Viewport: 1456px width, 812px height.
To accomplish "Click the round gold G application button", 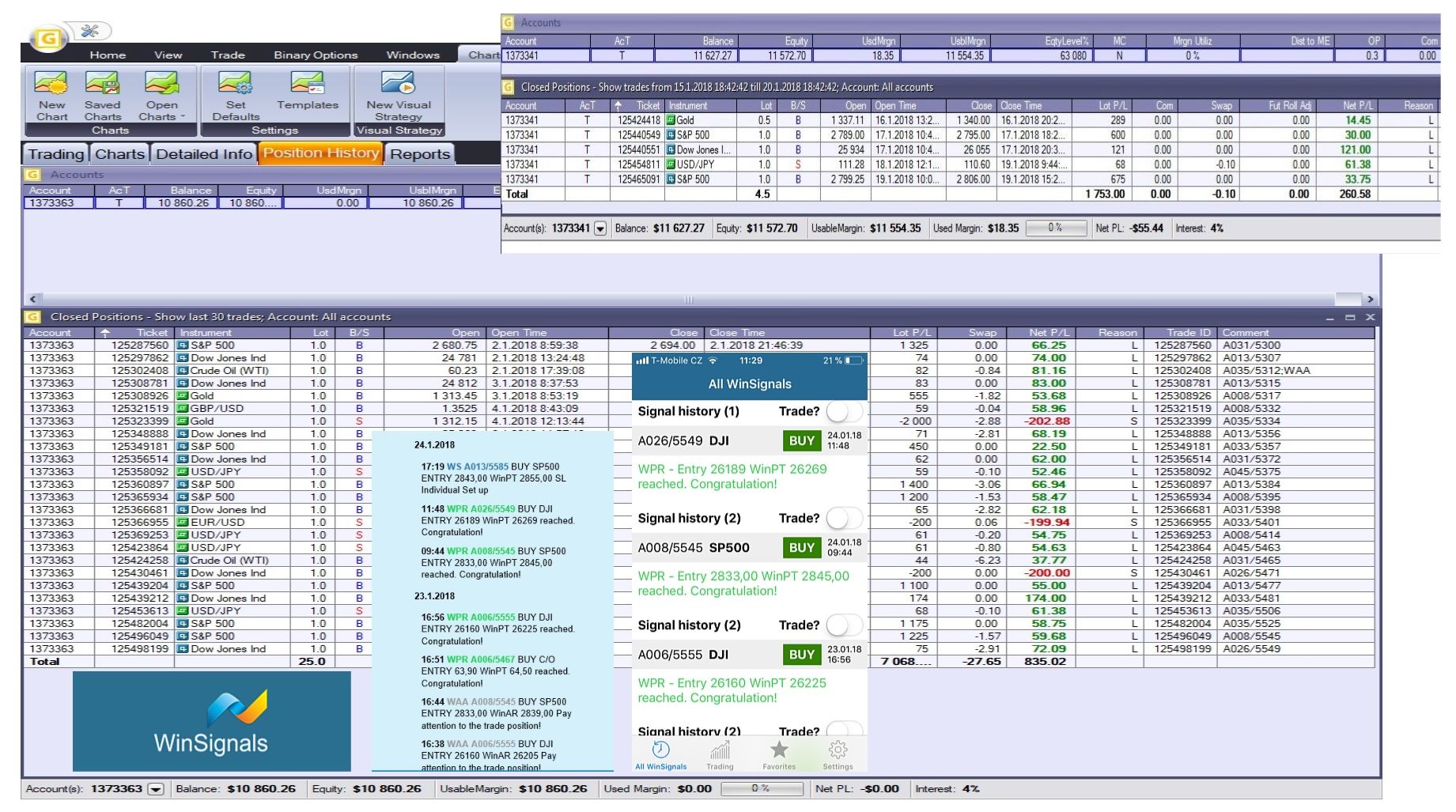I will point(48,38).
